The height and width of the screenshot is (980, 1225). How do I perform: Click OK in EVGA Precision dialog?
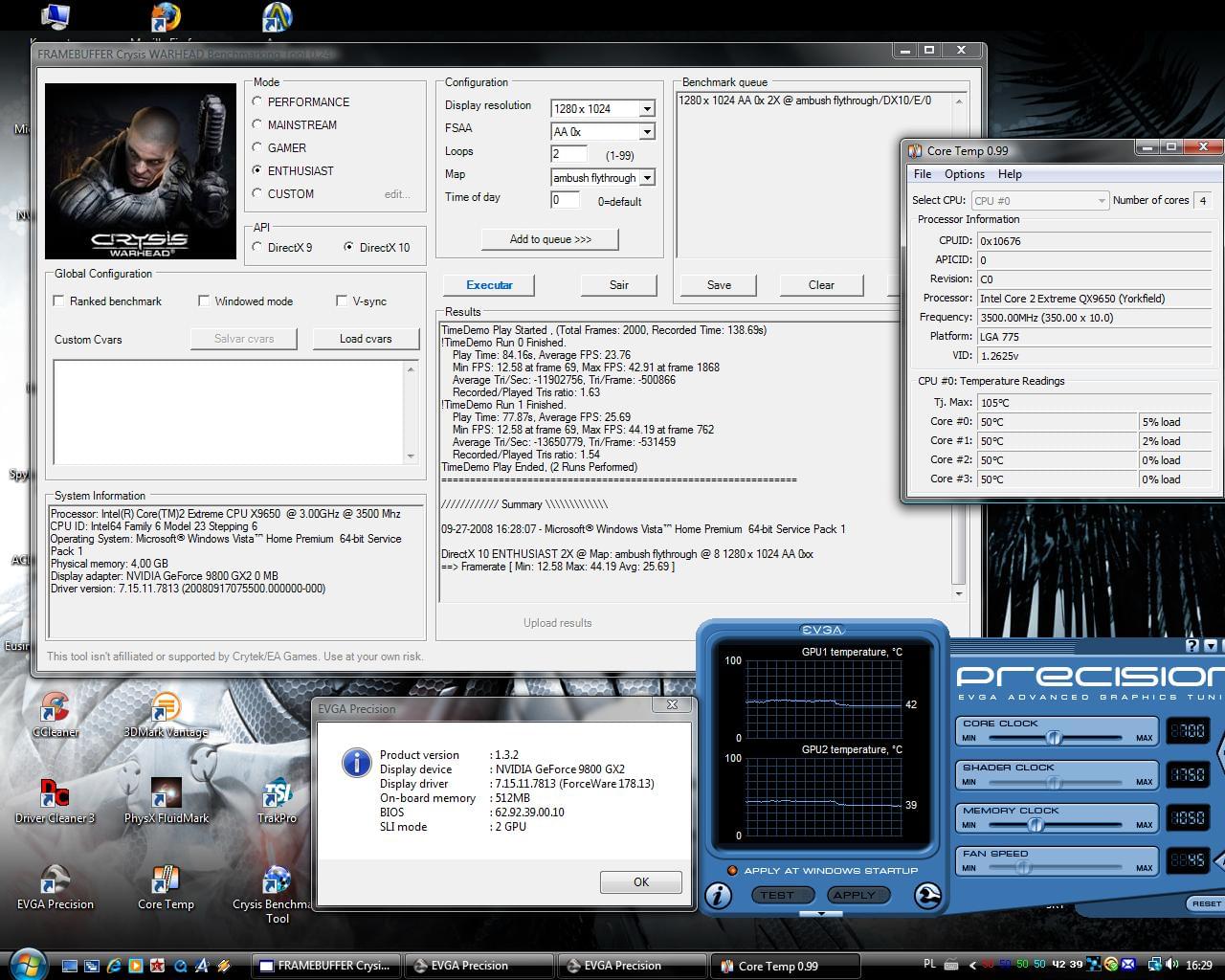click(x=641, y=882)
